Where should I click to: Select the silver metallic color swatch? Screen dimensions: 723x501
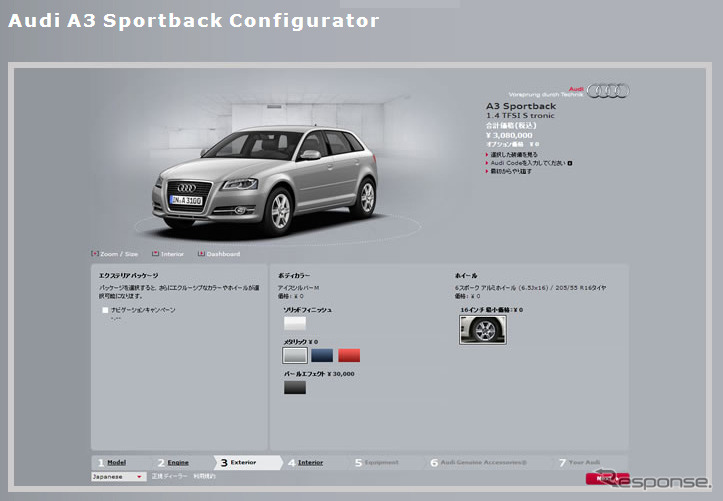[x=295, y=355]
